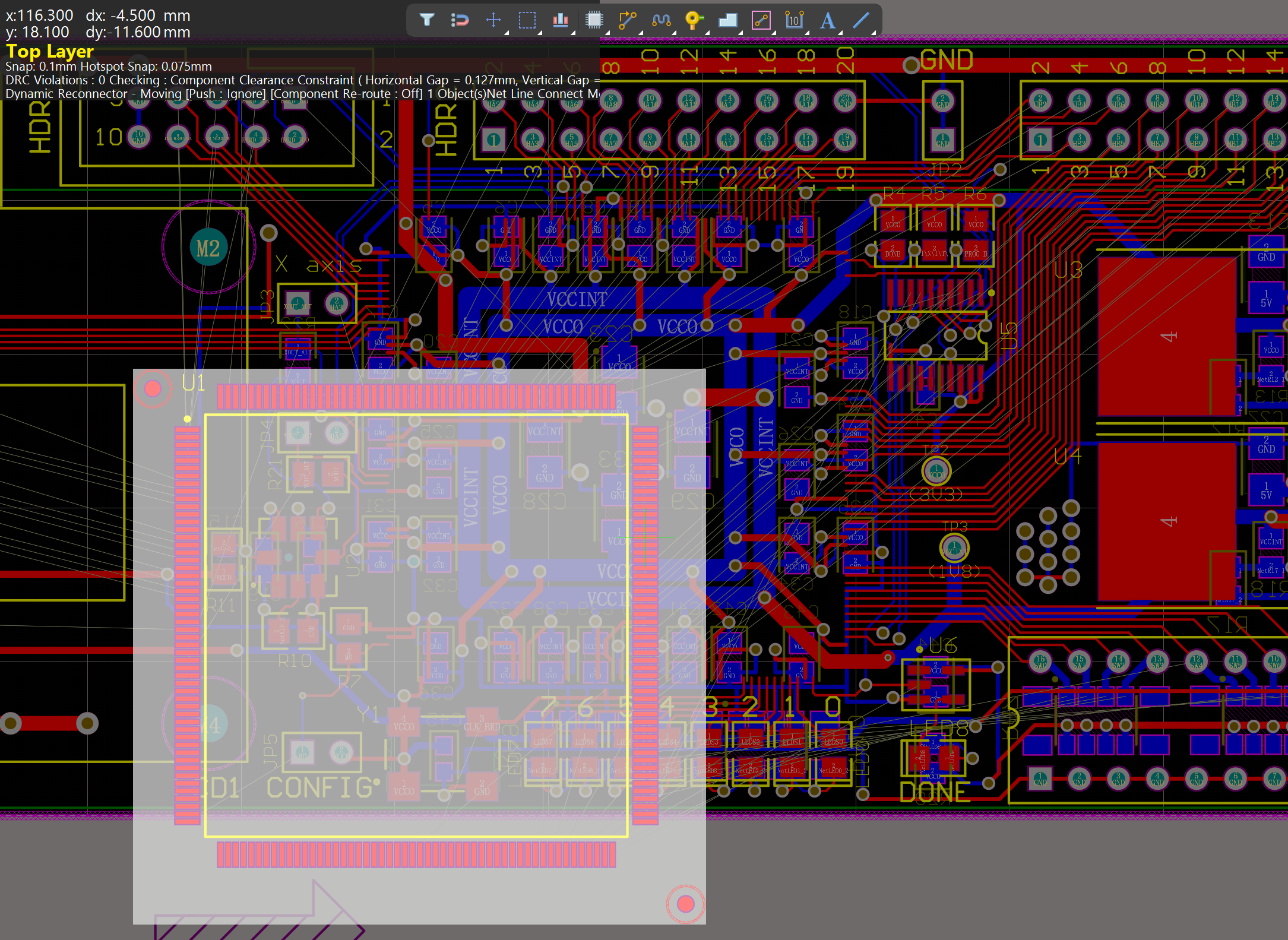
Task: Select the Place Line tool
Action: pyautogui.click(x=861, y=20)
